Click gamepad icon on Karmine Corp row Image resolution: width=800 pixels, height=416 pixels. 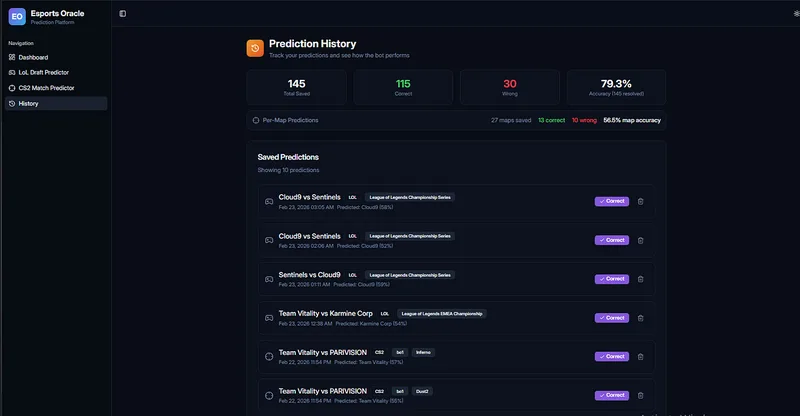[x=269, y=318]
